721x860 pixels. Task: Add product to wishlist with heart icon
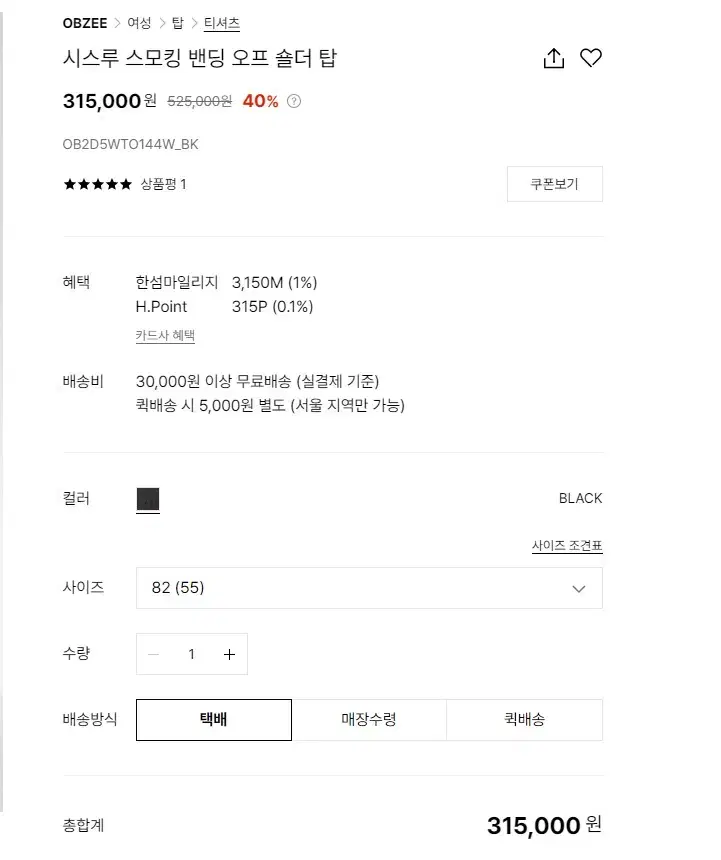click(x=591, y=58)
